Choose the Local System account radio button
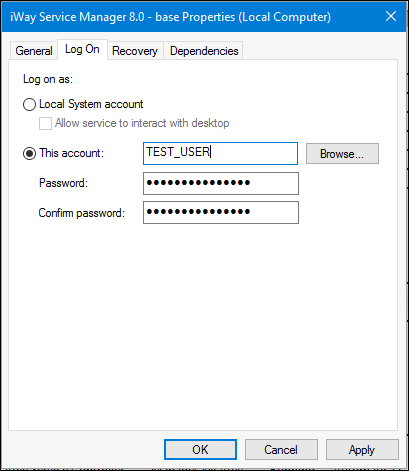The height and width of the screenshot is (471, 409). 29,104
